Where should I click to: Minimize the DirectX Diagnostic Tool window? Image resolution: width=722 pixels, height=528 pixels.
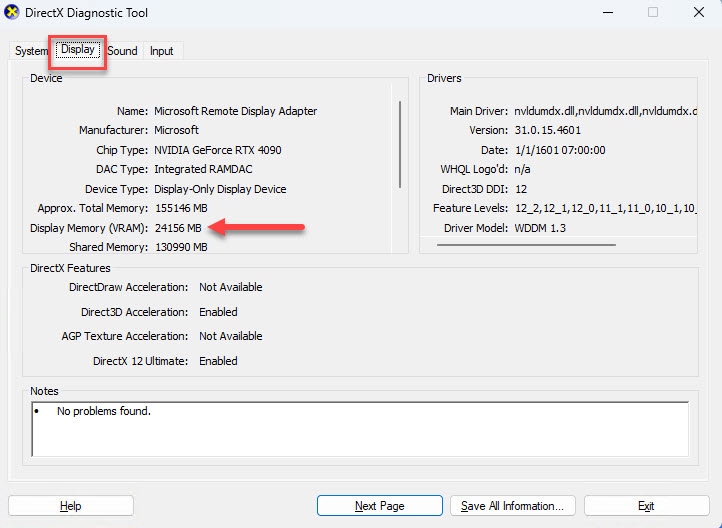coord(607,13)
